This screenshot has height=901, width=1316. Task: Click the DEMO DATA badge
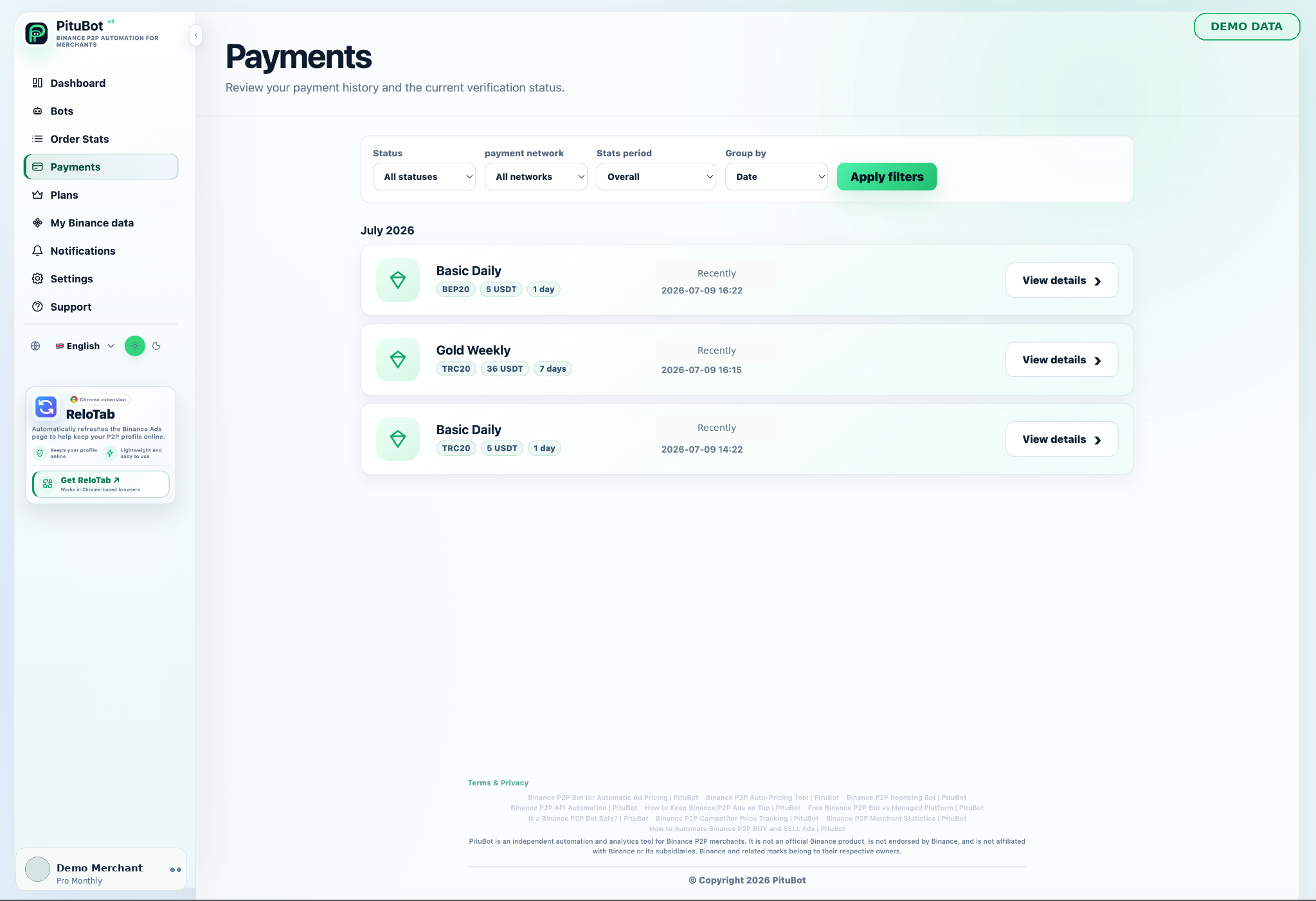(x=1247, y=26)
